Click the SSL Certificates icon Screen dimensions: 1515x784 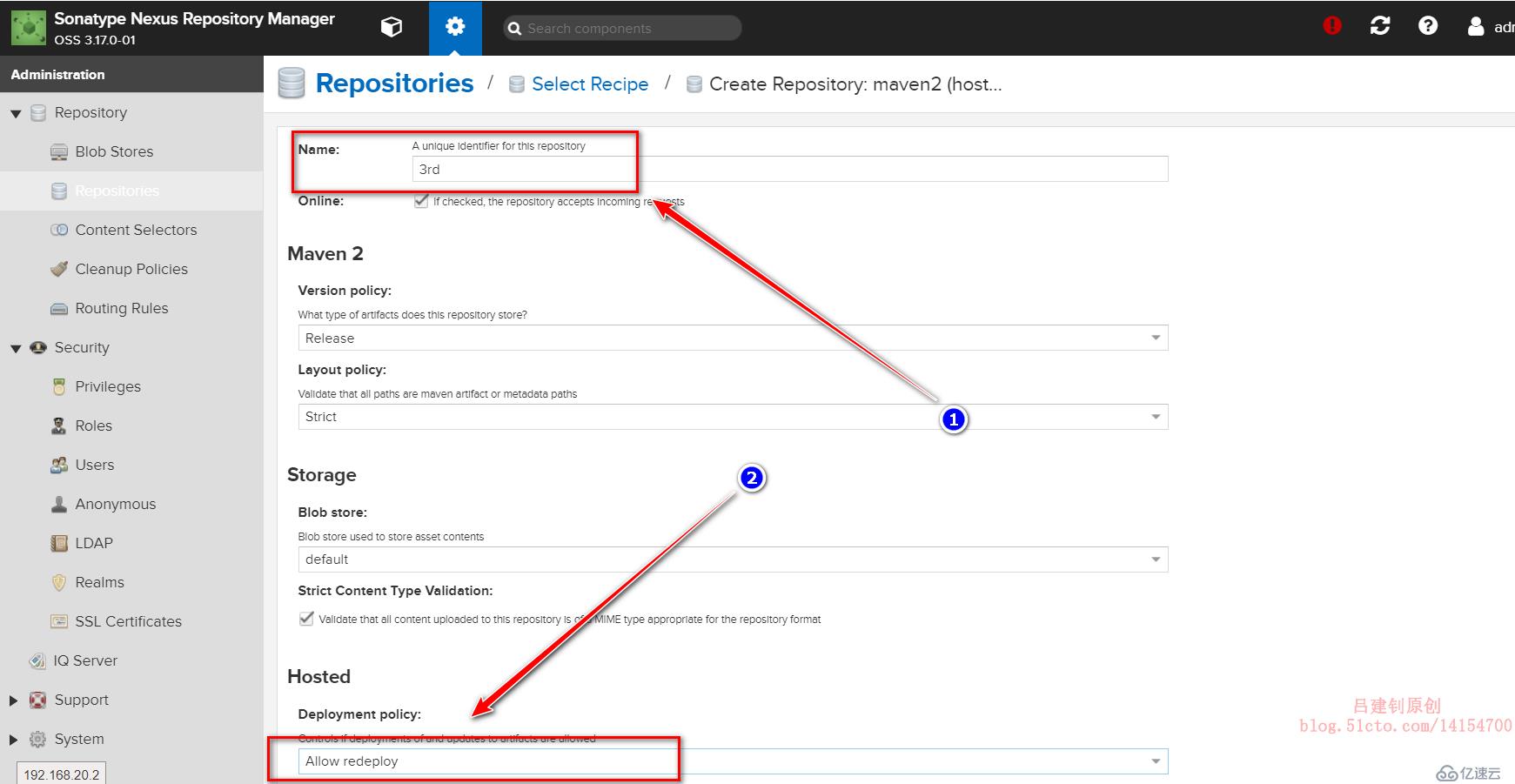point(59,621)
